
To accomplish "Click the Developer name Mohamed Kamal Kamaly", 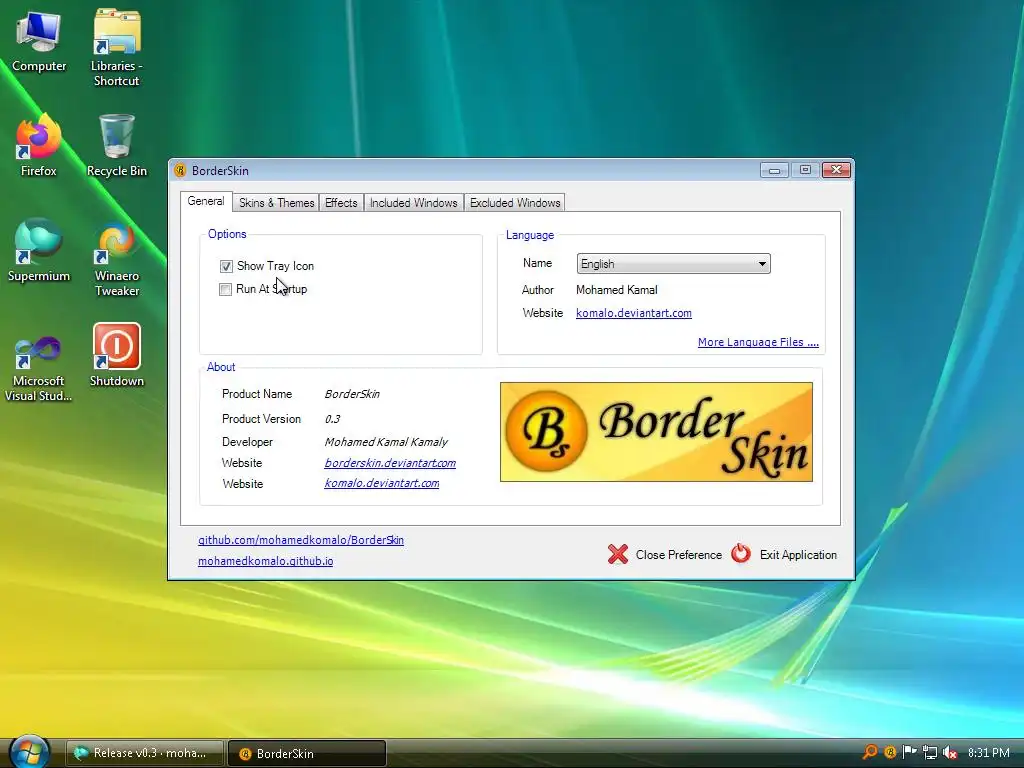I will click(x=386, y=442).
